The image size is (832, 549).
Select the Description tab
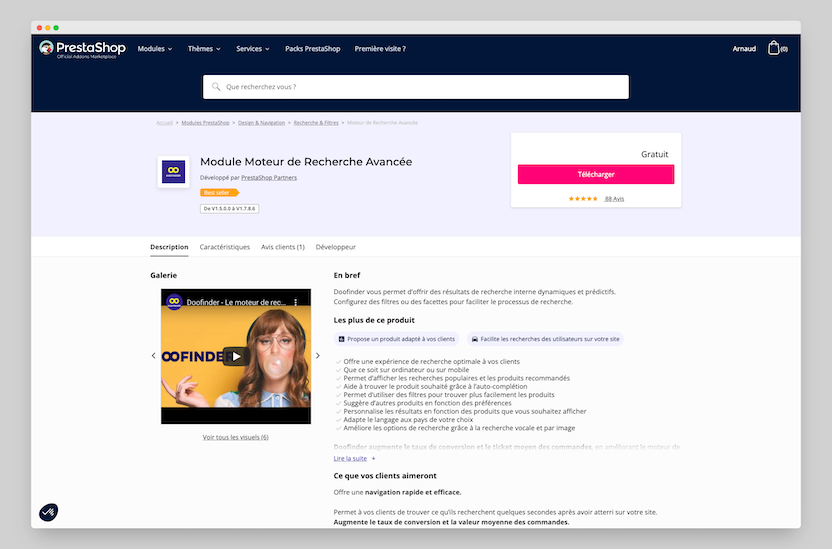point(169,247)
